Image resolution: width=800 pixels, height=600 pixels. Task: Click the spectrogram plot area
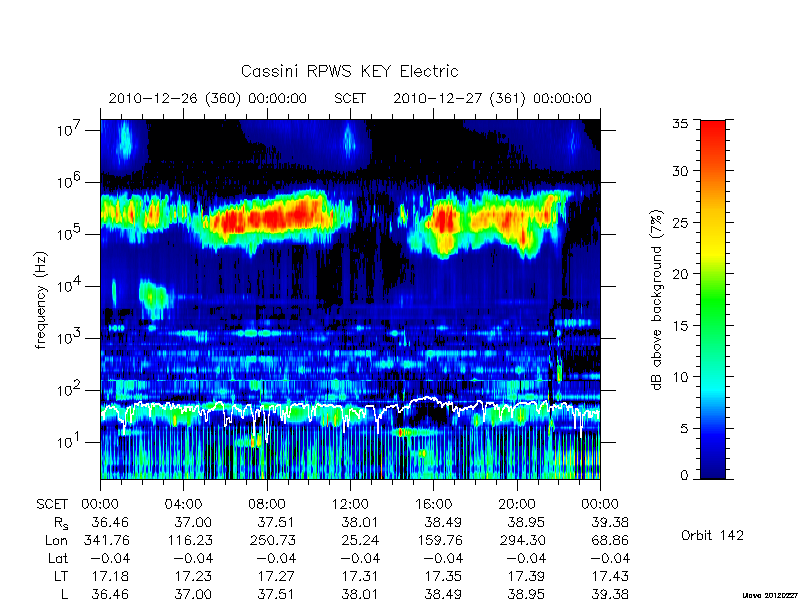point(350,299)
